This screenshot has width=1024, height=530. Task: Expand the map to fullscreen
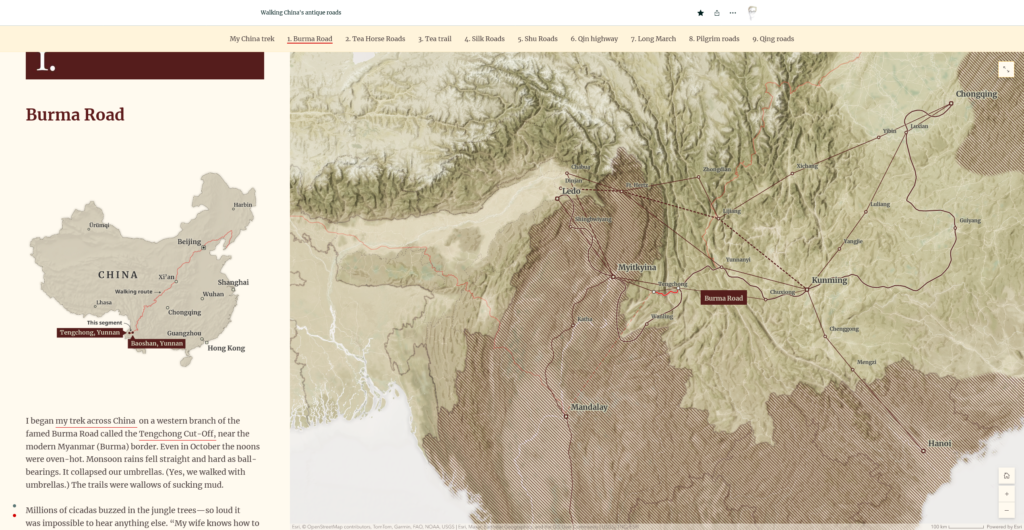(x=1006, y=69)
